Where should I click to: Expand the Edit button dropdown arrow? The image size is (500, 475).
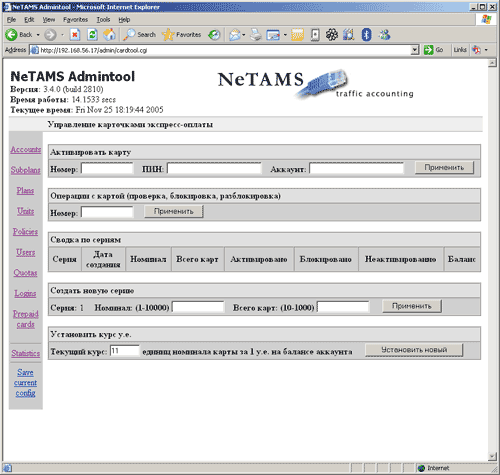pos(285,35)
